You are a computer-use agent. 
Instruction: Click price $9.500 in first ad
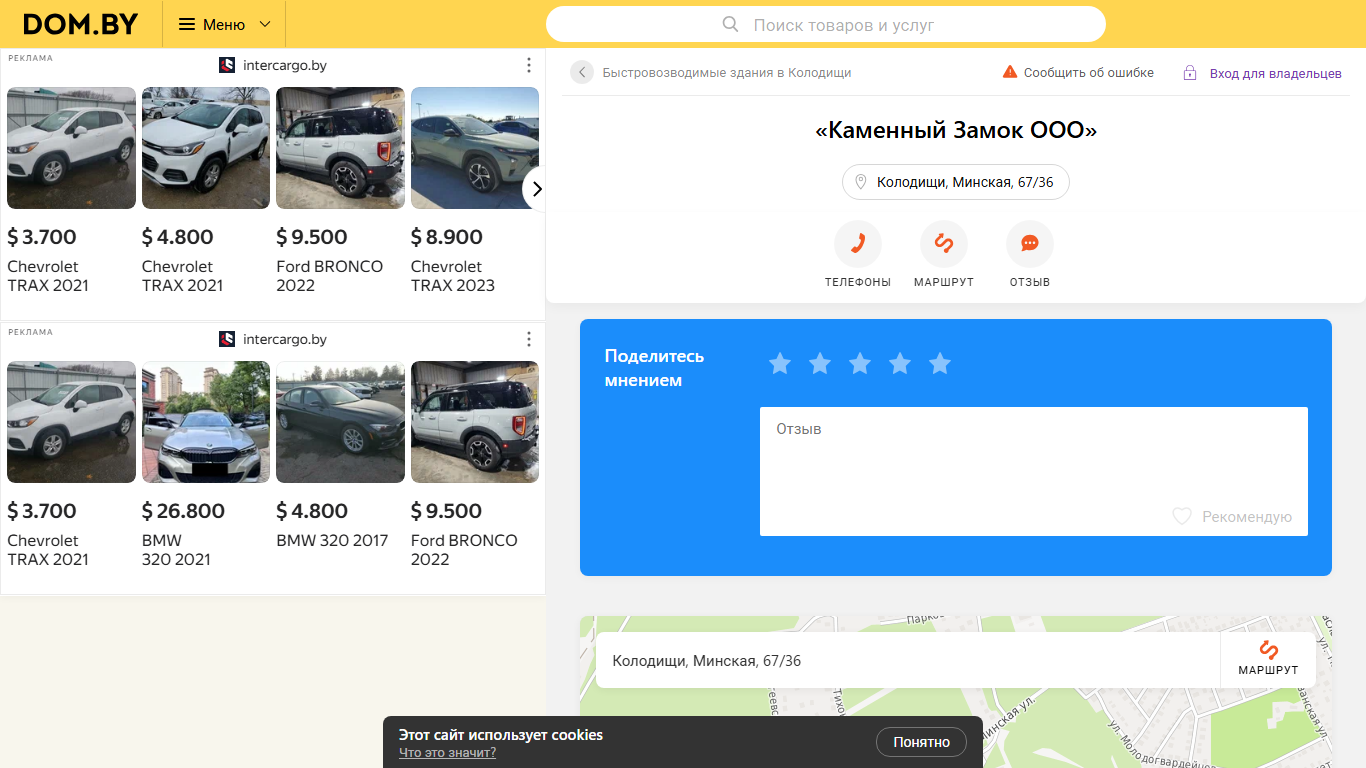click(312, 237)
